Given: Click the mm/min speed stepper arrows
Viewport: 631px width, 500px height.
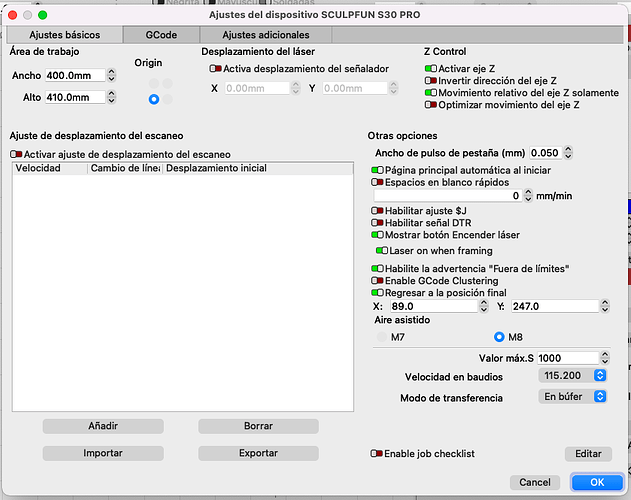Looking at the screenshot, I should pos(528,196).
